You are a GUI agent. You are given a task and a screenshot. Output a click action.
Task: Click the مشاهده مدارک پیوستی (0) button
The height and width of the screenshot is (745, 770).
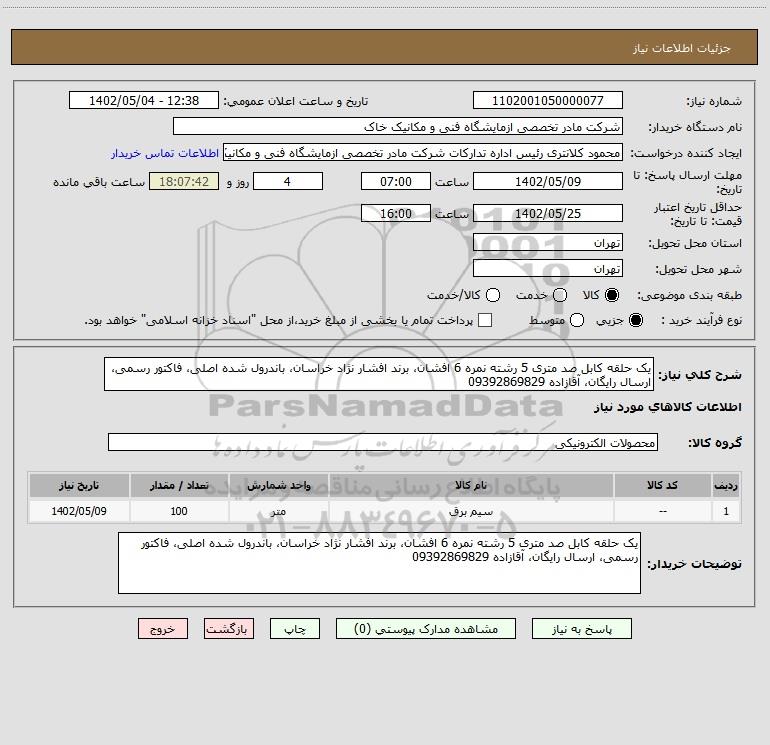click(426, 629)
